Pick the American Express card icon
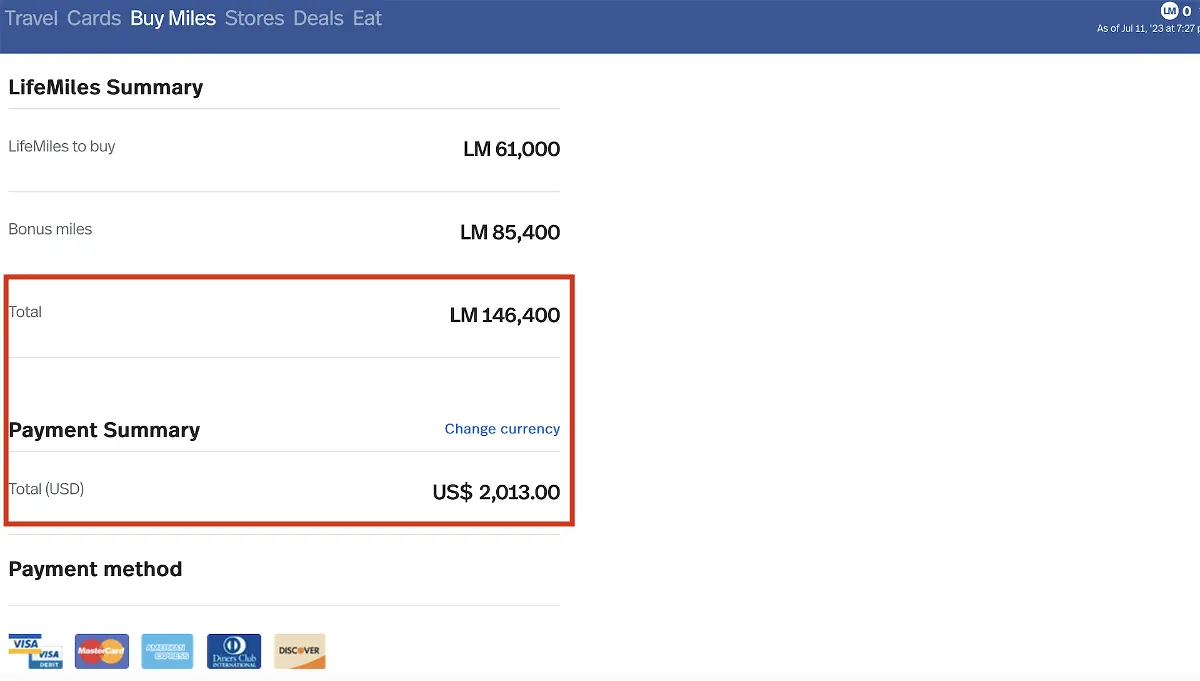Screen dimensions: 1200x681 [167, 651]
